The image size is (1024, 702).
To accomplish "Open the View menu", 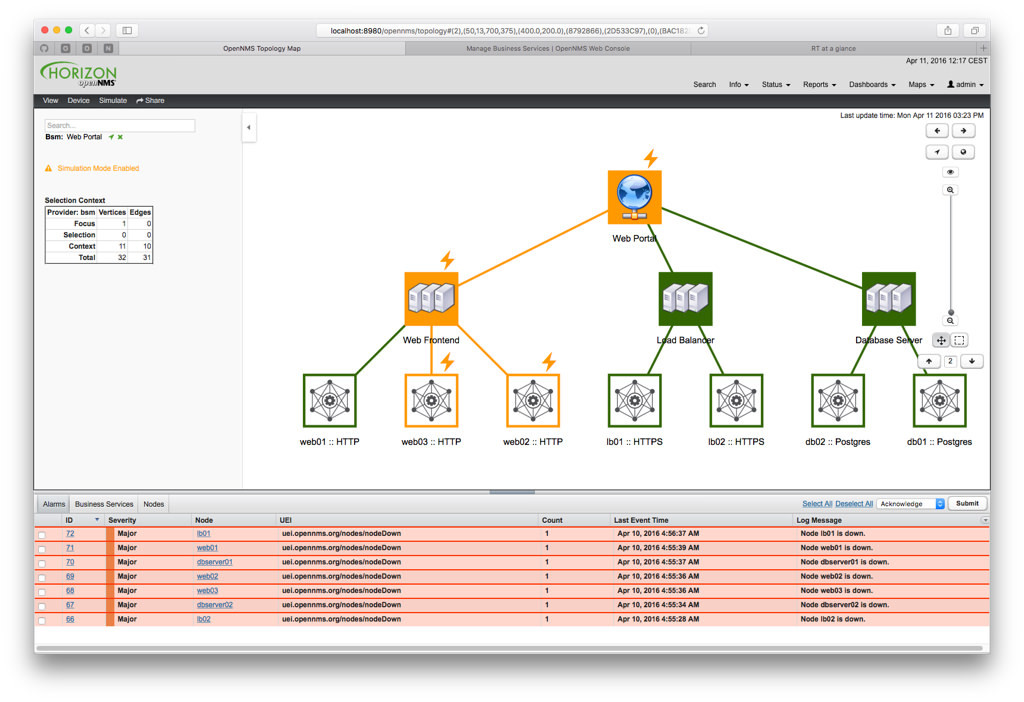I will click(50, 101).
